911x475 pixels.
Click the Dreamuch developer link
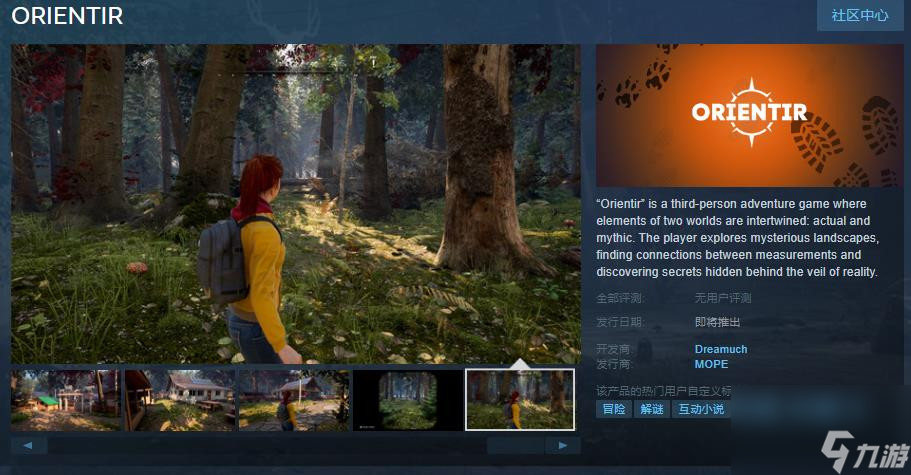pyautogui.click(x=720, y=349)
